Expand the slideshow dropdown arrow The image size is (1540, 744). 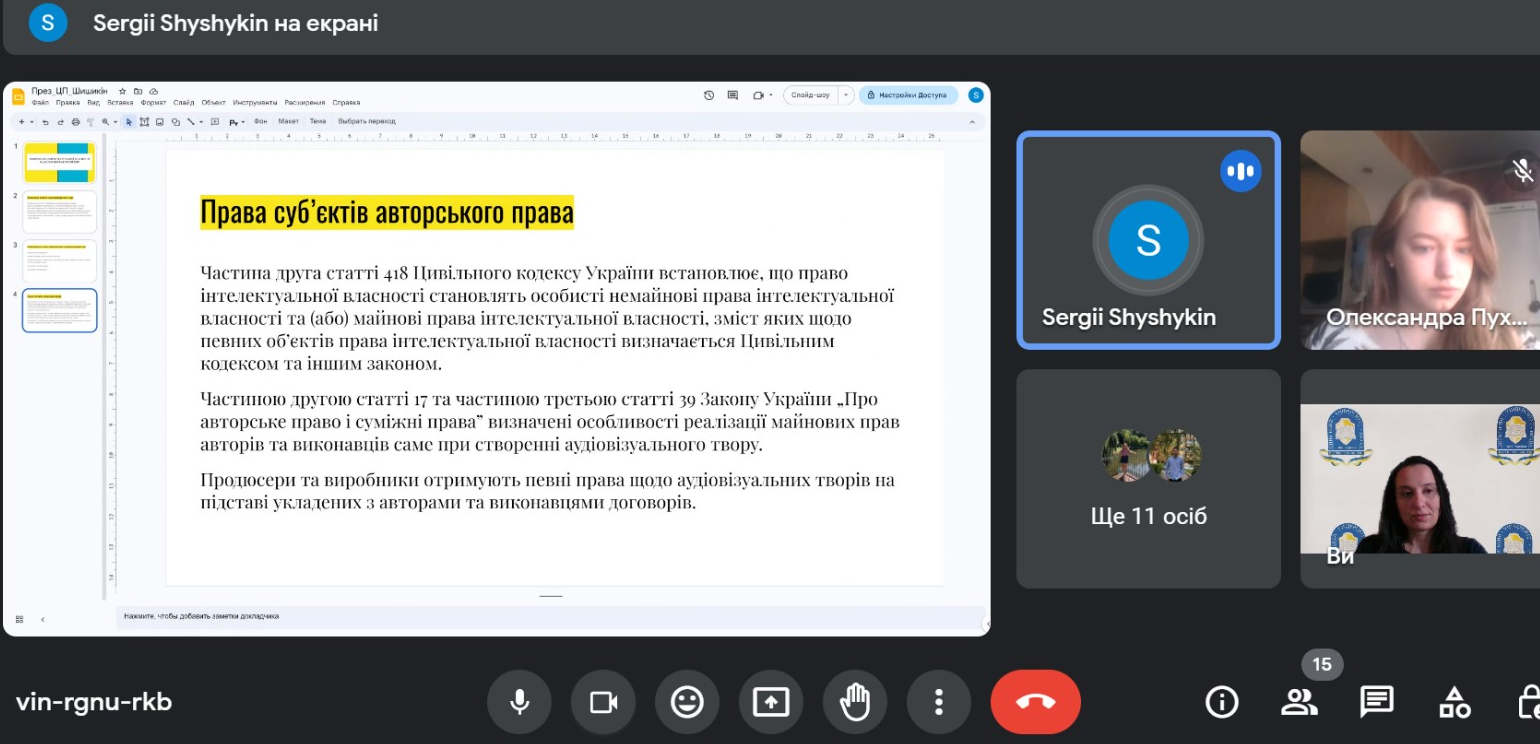pos(846,95)
